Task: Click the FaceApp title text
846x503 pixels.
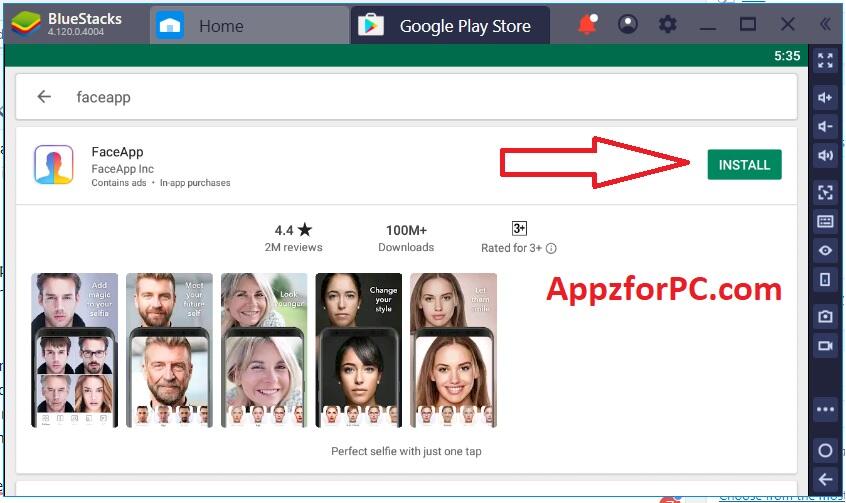Action: pyautogui.click(x=117, y=152)
